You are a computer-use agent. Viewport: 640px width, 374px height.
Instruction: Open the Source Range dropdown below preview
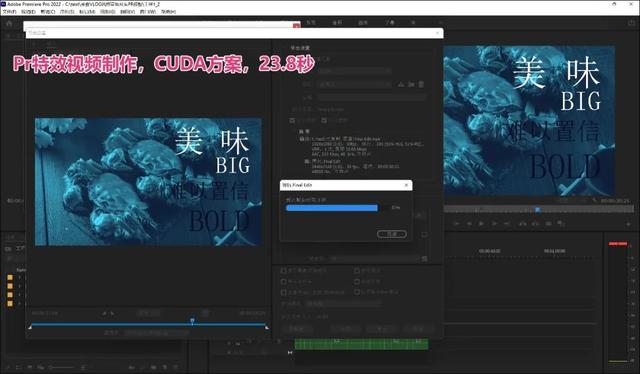pos(157,333)
